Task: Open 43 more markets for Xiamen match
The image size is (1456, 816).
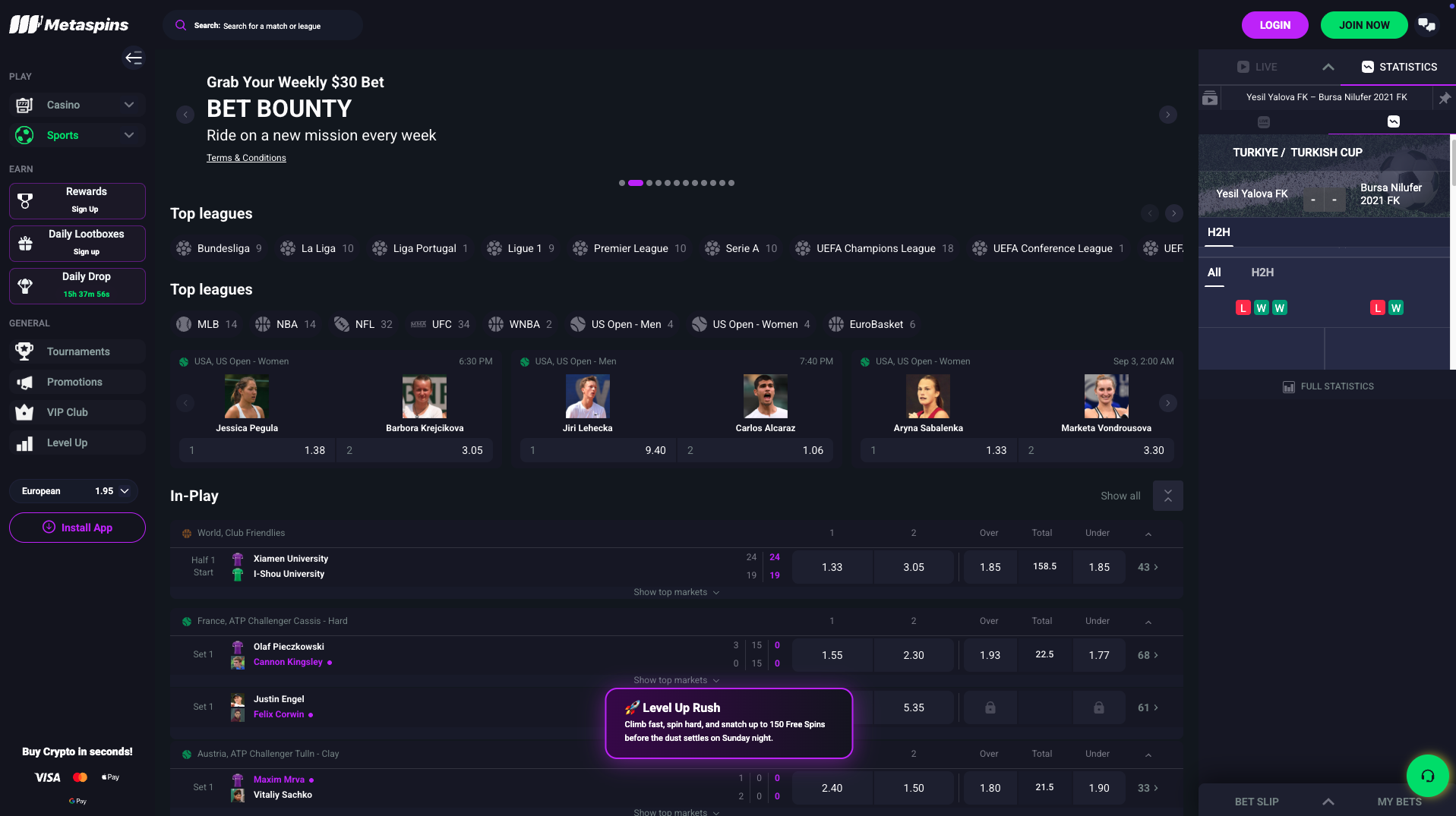Action: click(x=1148, y=567)
